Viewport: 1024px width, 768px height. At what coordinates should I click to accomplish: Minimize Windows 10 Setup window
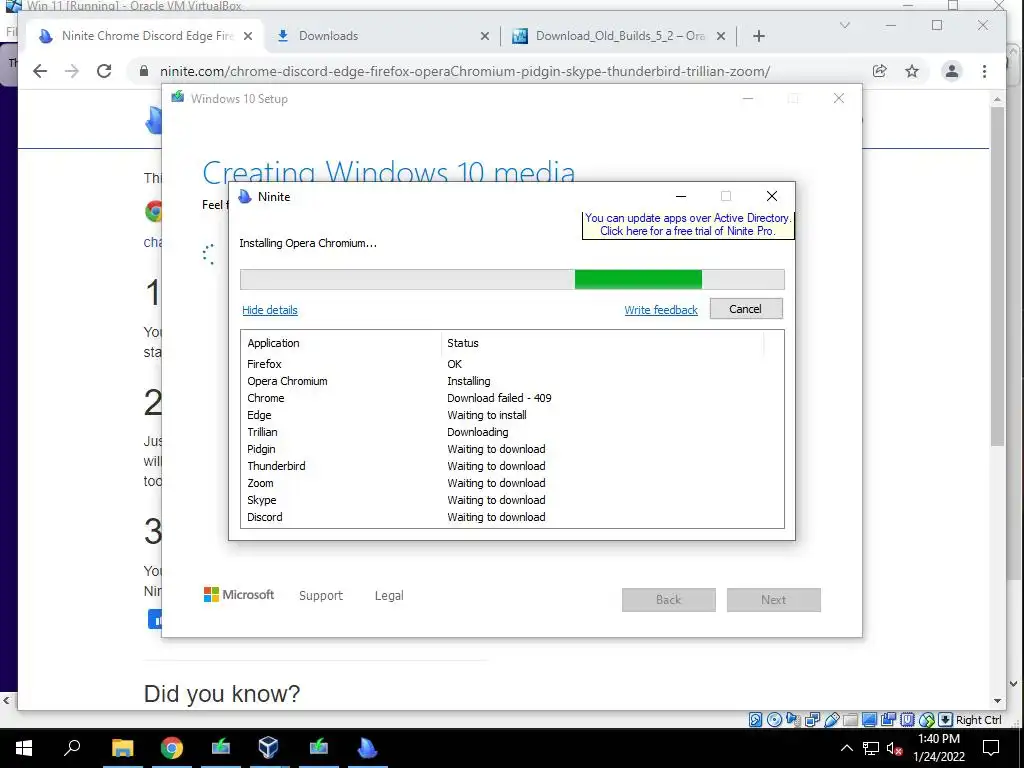pos(748,99)
